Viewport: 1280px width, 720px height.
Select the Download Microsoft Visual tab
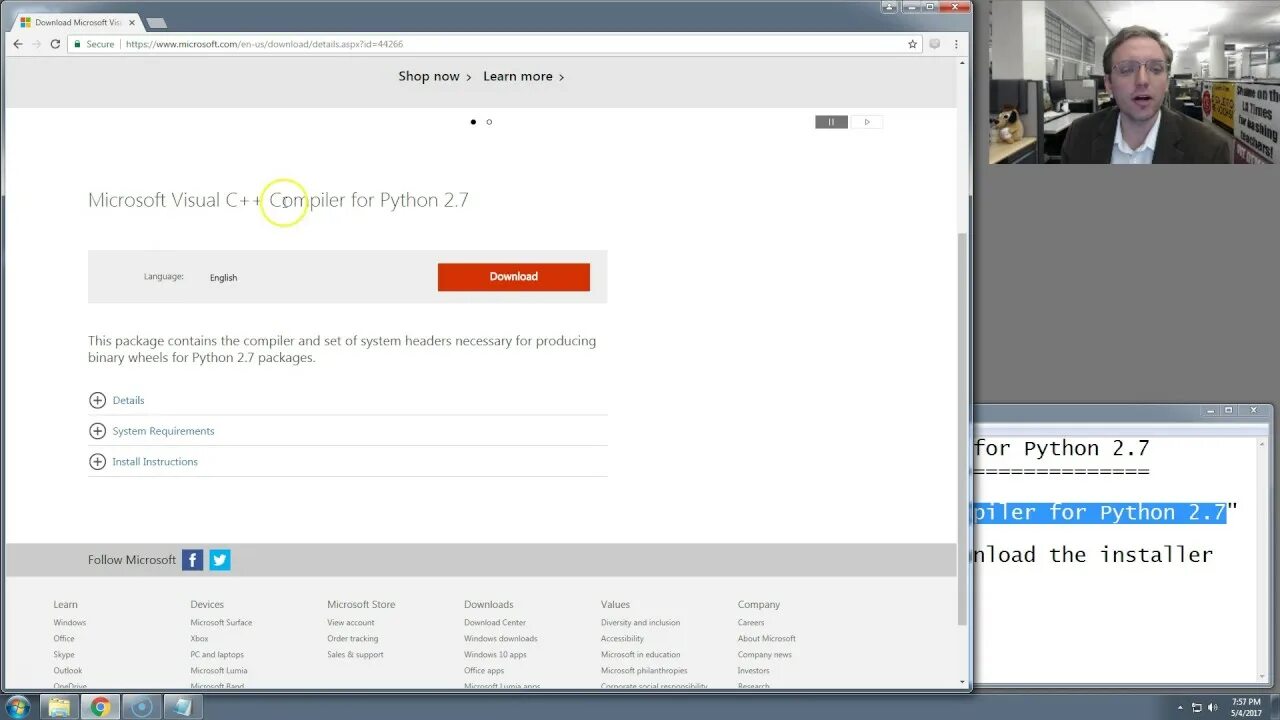78,22
